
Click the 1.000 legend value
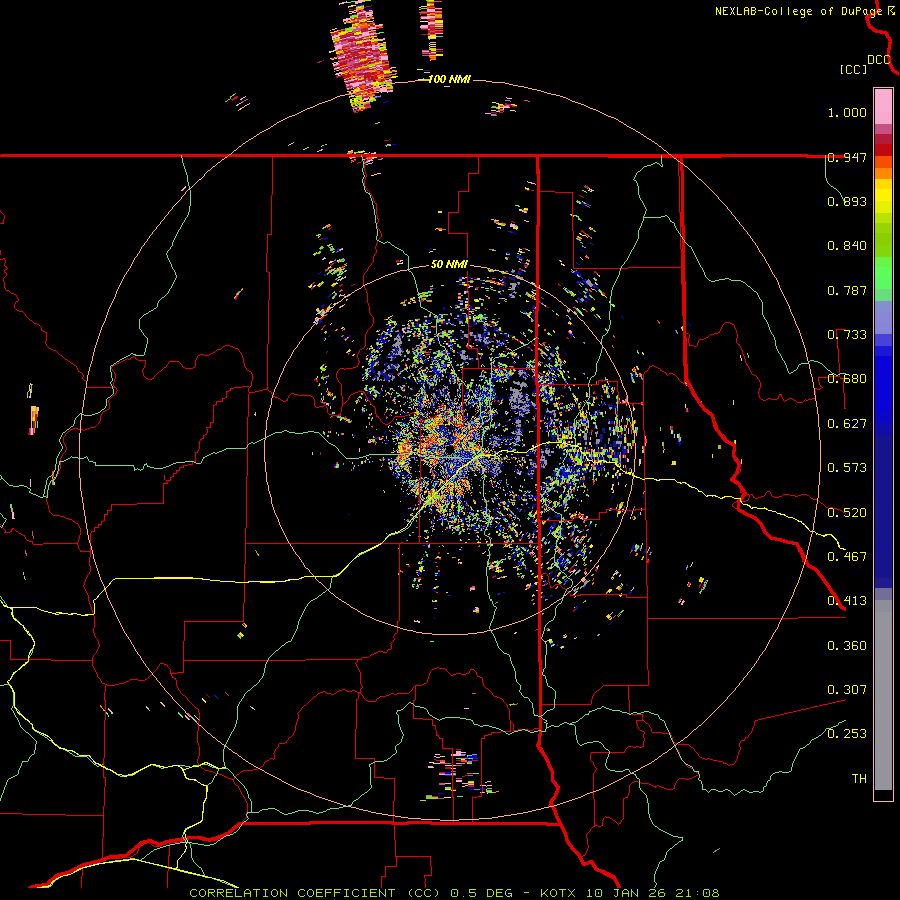847,112
